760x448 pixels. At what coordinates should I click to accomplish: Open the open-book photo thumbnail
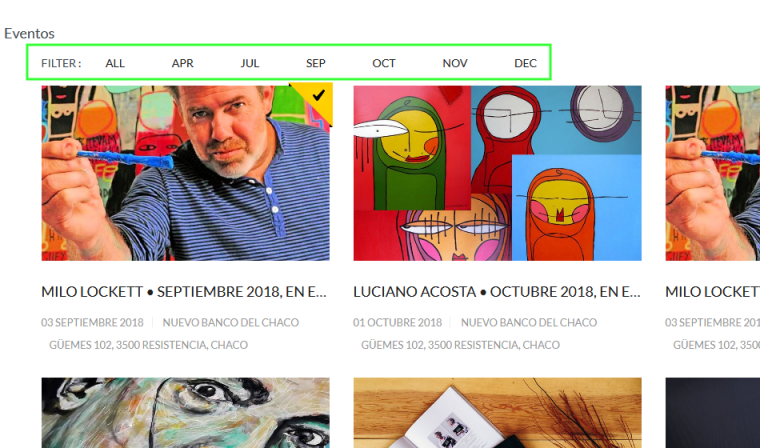coord(497,413)
